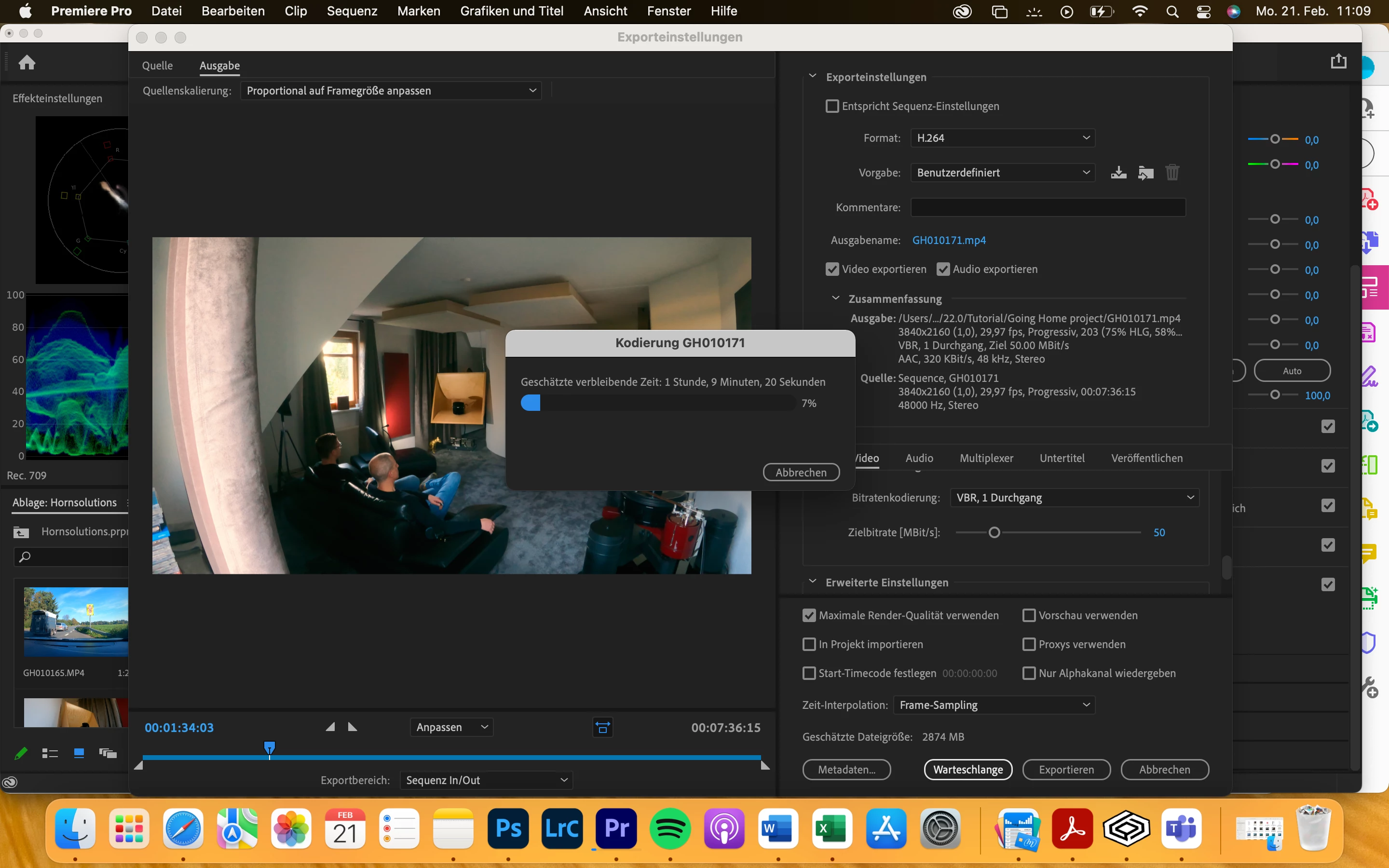This screenshot has height=868, width=1389.
Task: Open Premiere Pro from the Dock
Action: pos(616,828)
